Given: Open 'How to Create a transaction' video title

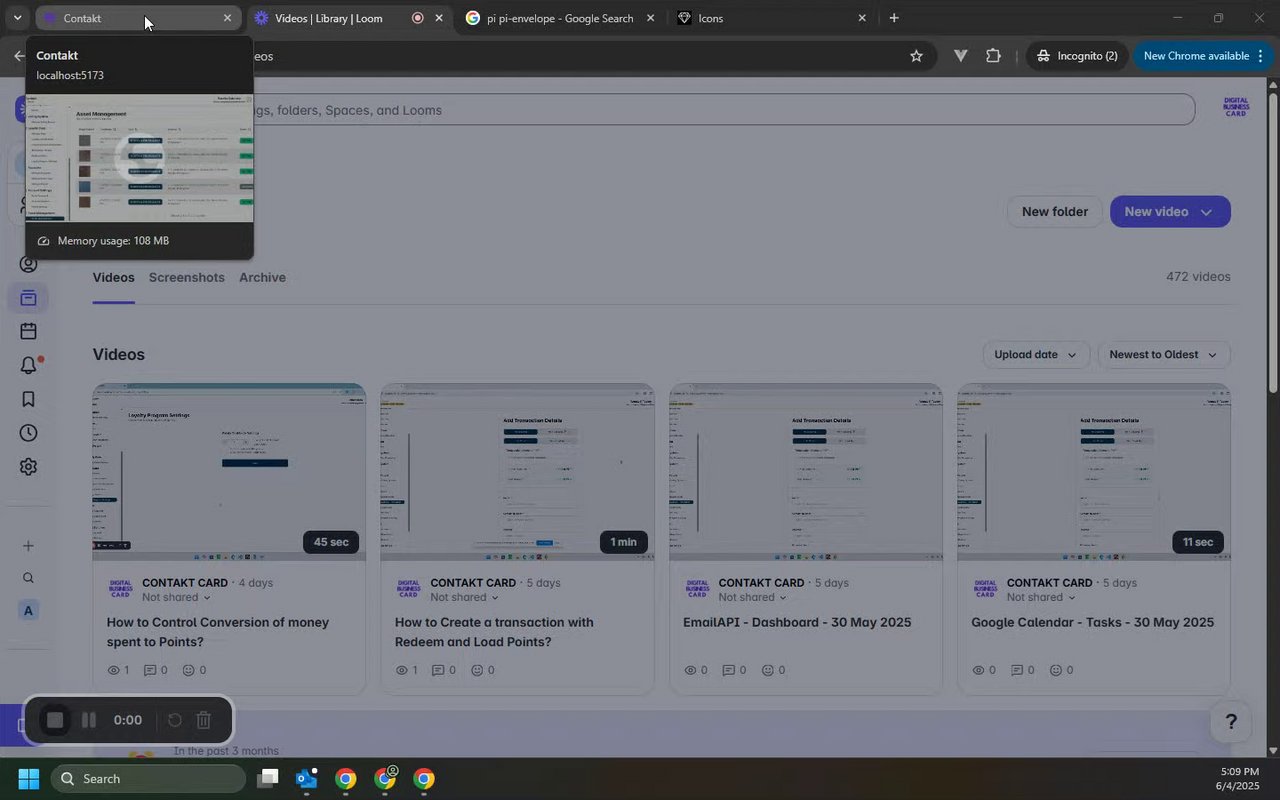Looking at the screenshot, I should click(494, 632).
